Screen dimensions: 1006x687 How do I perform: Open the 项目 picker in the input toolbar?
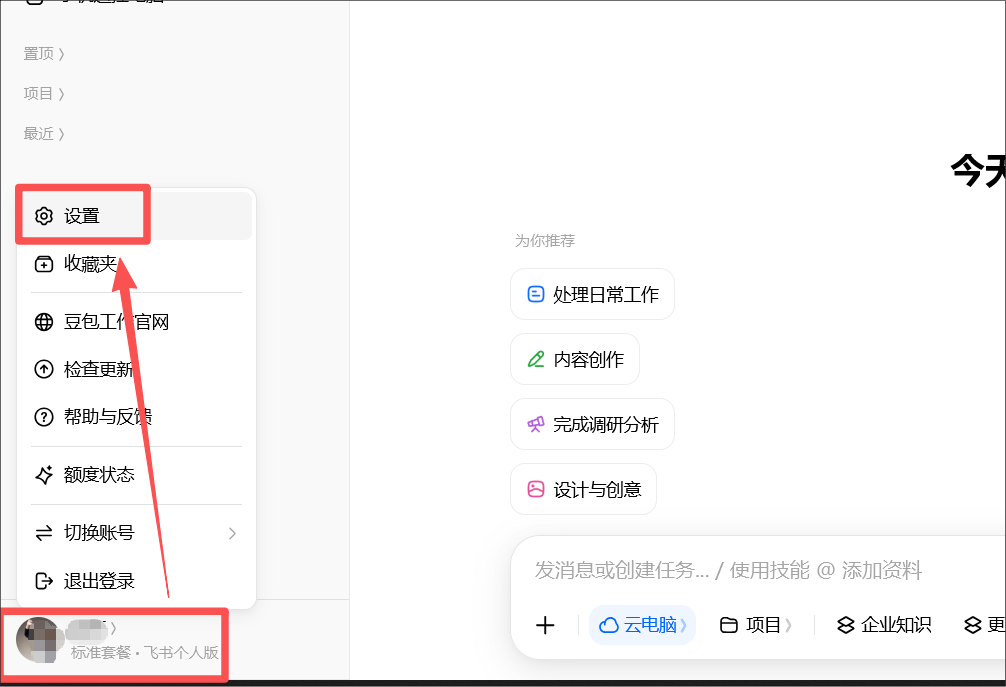pyautogui.click(x=755, y=625)
